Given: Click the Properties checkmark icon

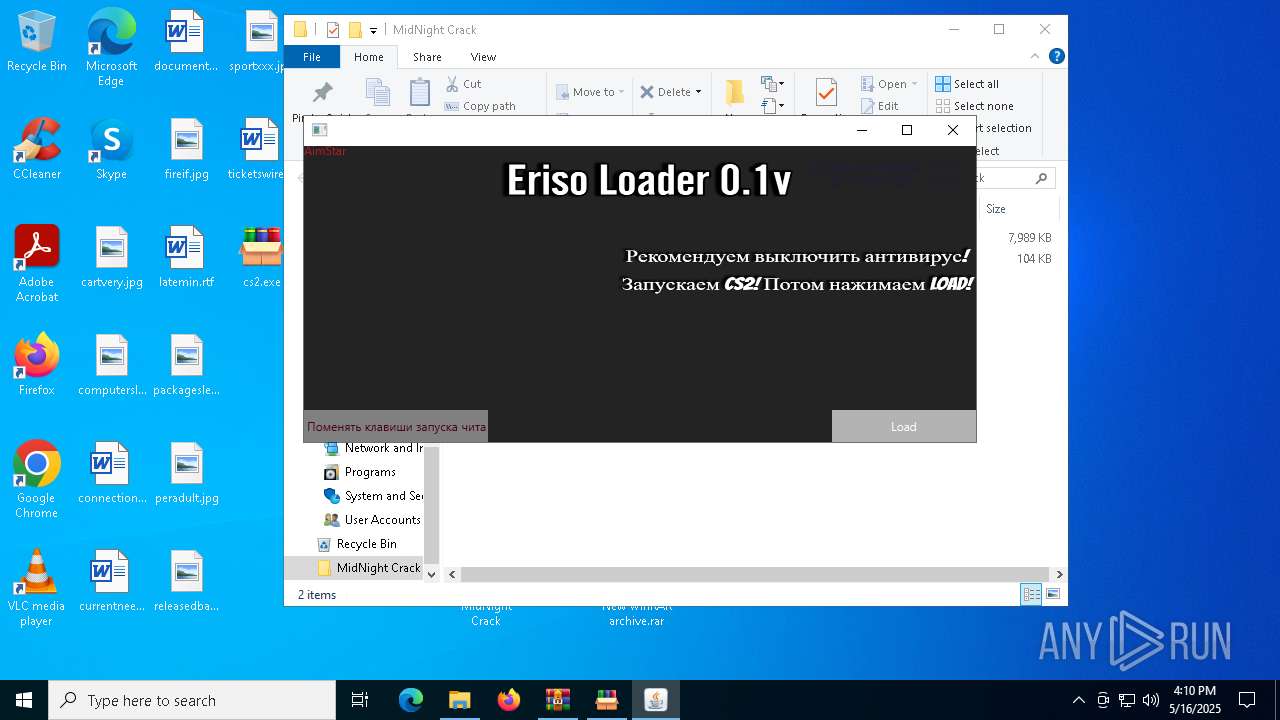Looking at the screenshot, I should click(x=826, y=92).
